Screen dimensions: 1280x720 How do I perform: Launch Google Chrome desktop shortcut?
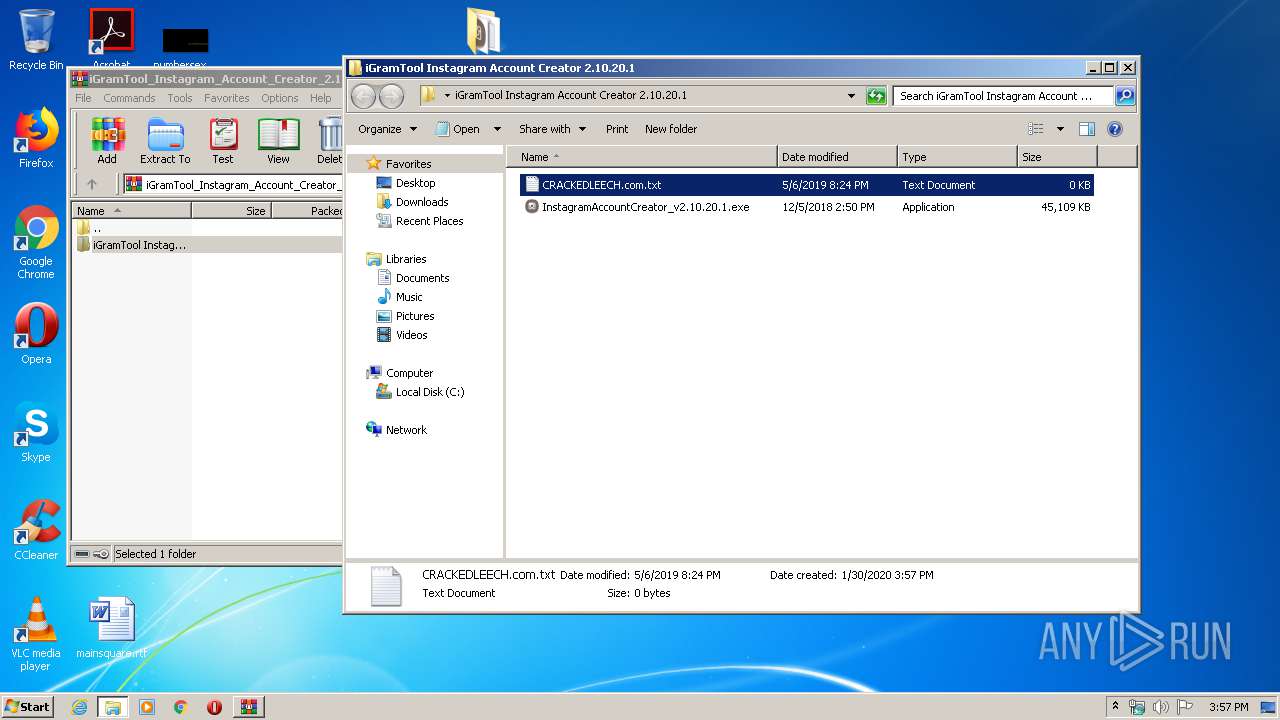coord(36,243)
